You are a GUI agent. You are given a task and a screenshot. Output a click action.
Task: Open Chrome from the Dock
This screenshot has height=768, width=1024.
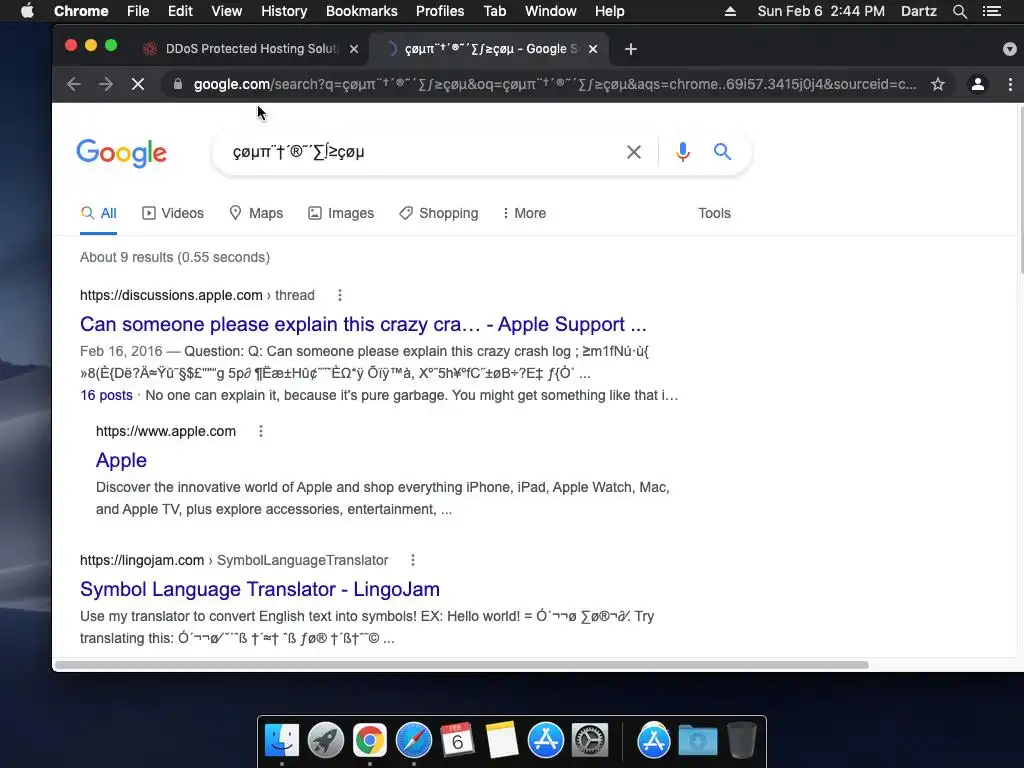370,741
